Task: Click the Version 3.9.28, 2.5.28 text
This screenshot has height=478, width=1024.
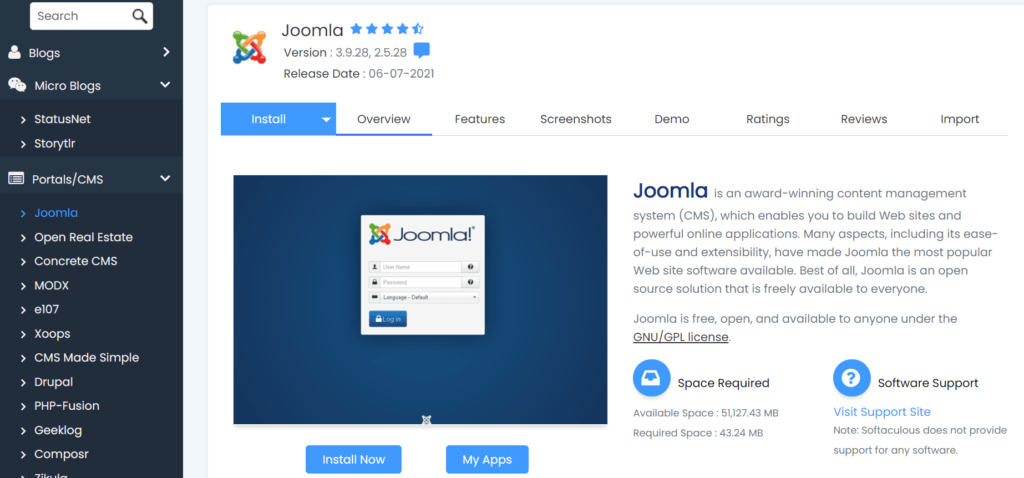Action: coord(345,52)
